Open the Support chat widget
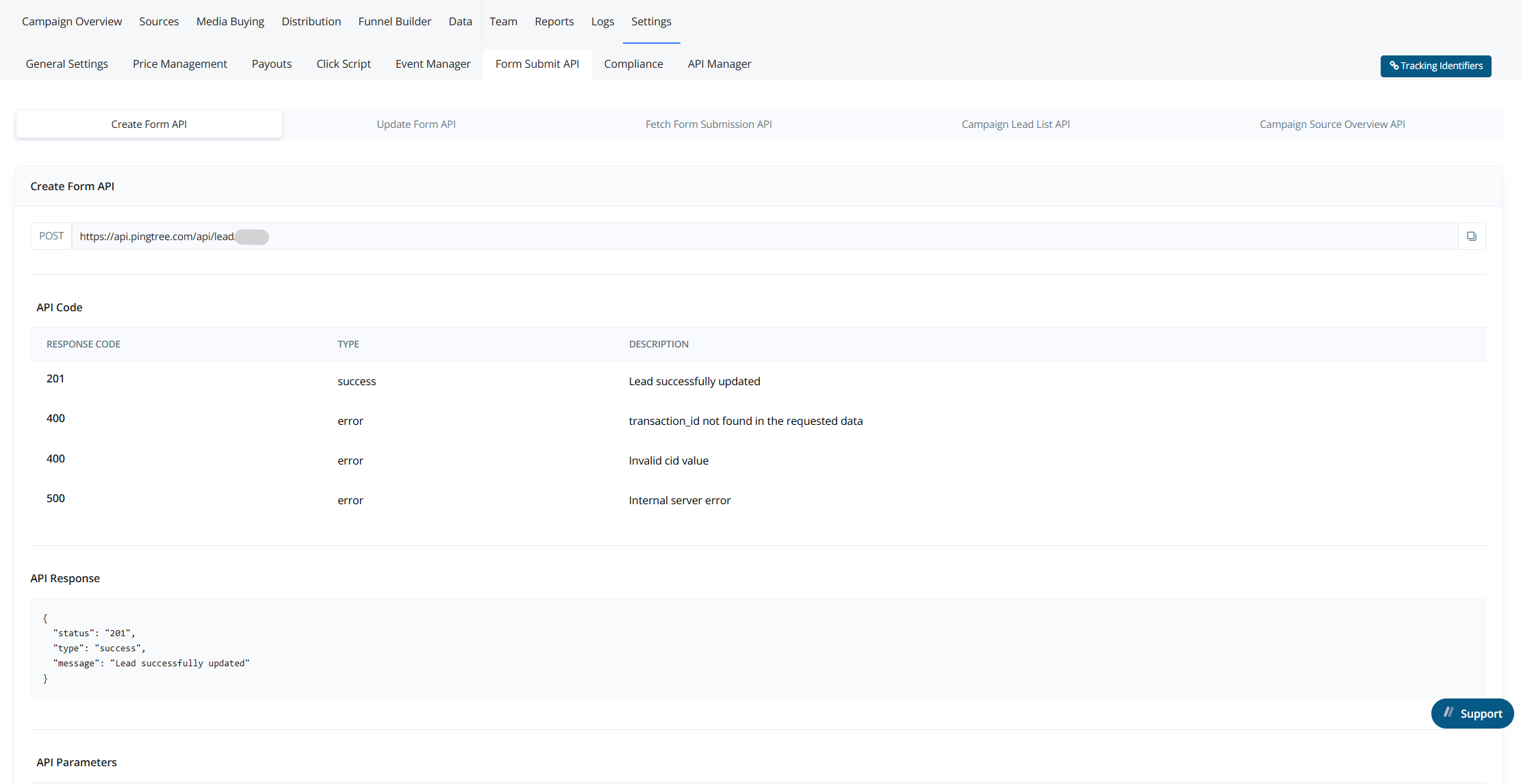 [1472, 714]
